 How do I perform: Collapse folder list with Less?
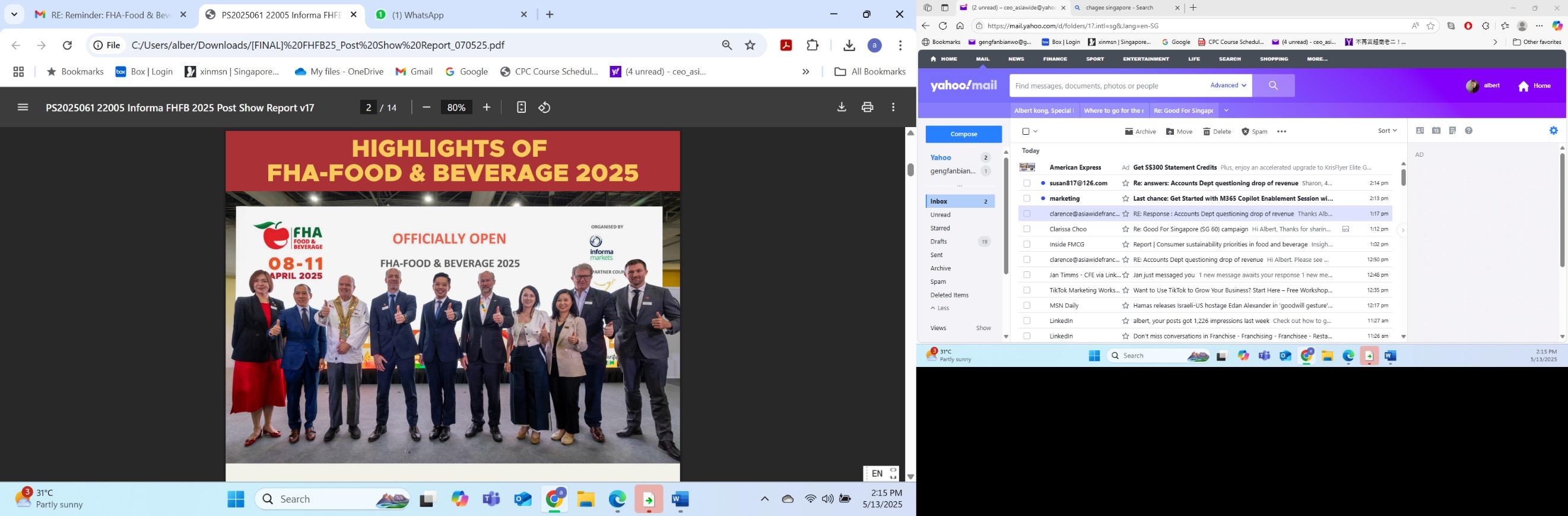[x=940, y=308]
